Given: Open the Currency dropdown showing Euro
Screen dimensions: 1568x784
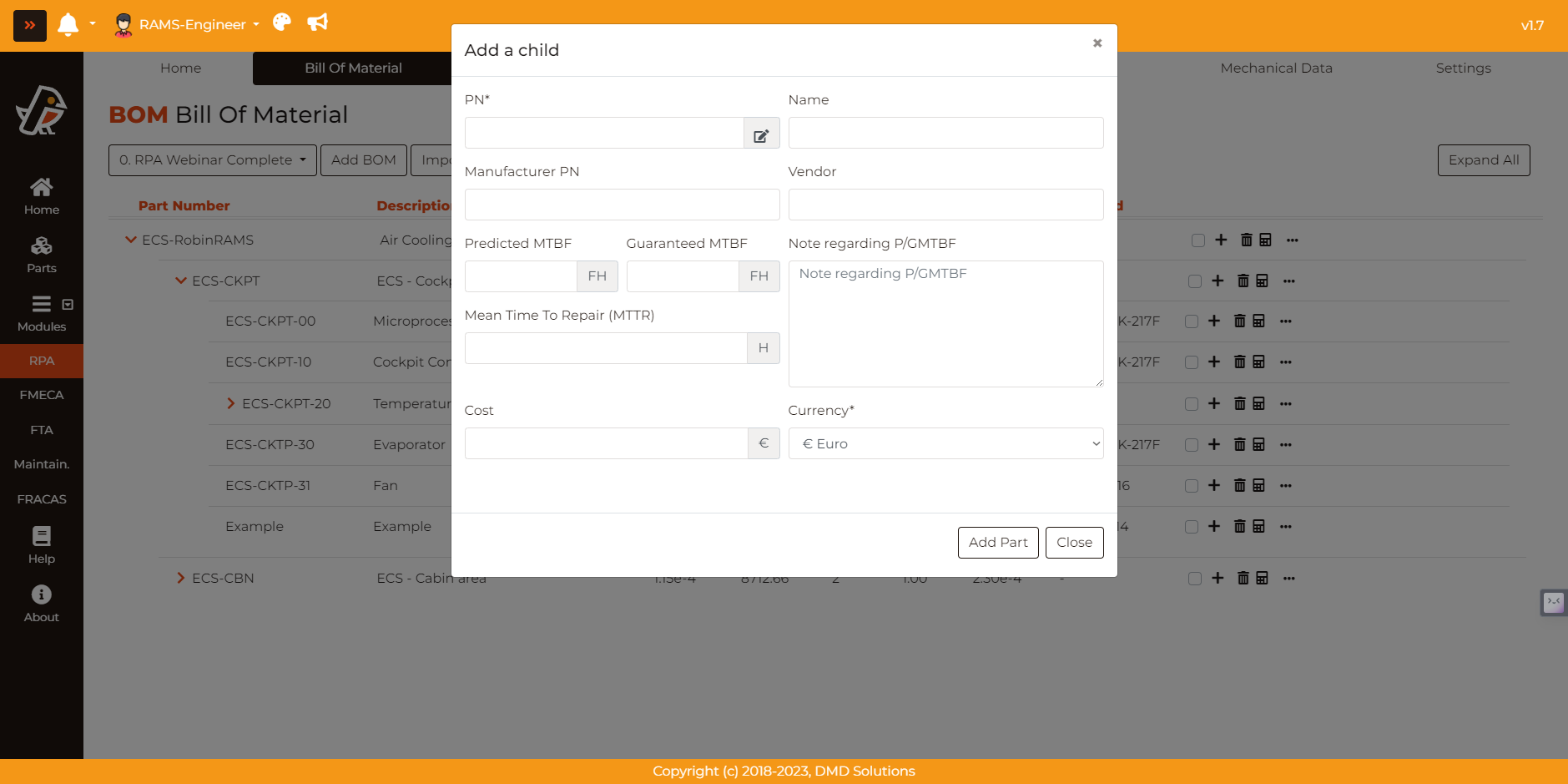Looking at the screenshot, I should click(x=945, y=444).
